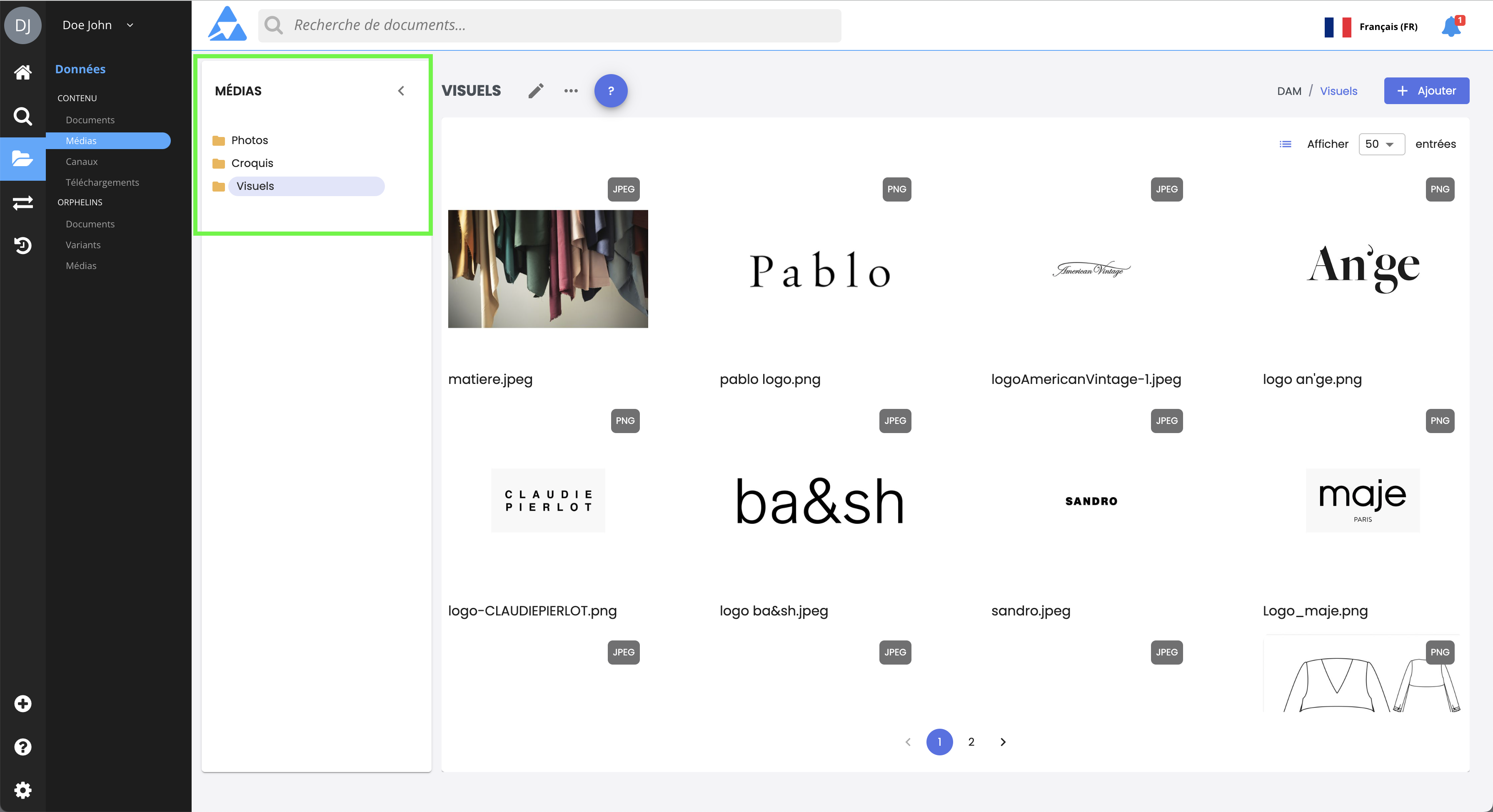The height and width of the screenshot is (812, 1493).
Task: Open the Claudie Pierlot logo thumbnail
Action: click(x=548, y=501)
